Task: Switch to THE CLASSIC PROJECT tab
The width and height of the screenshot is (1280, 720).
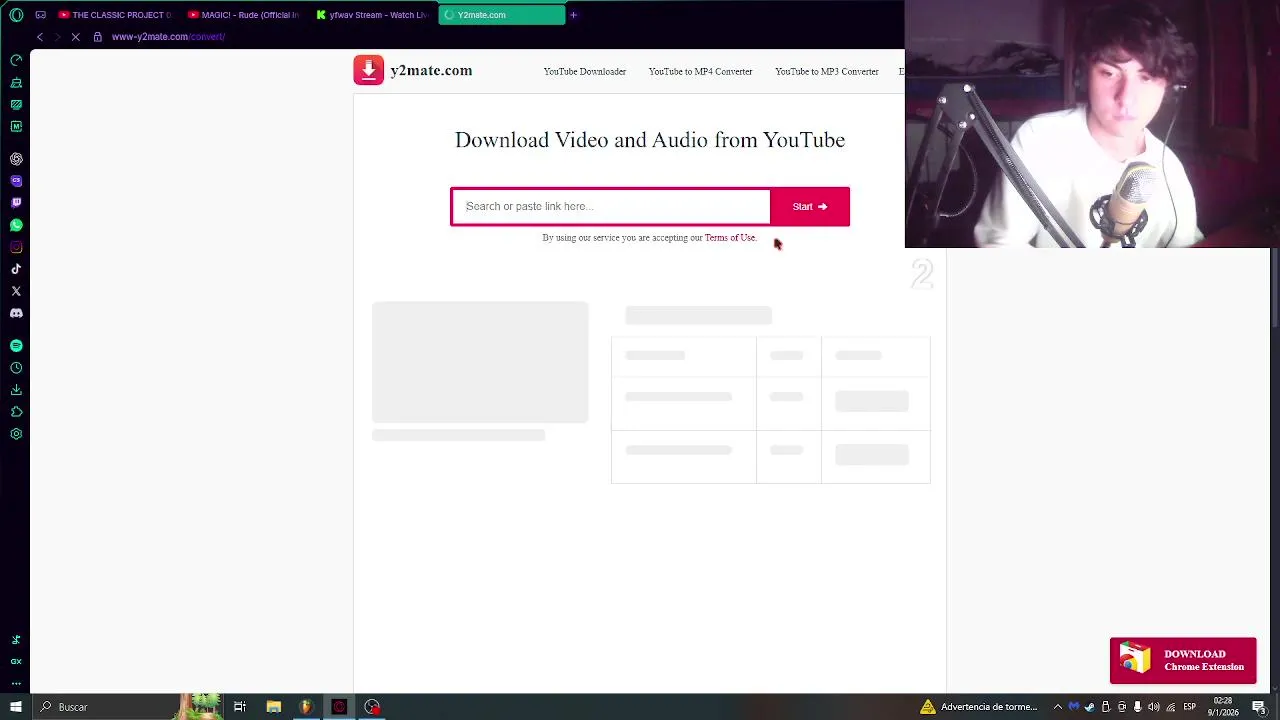Action: click(115, 15)
